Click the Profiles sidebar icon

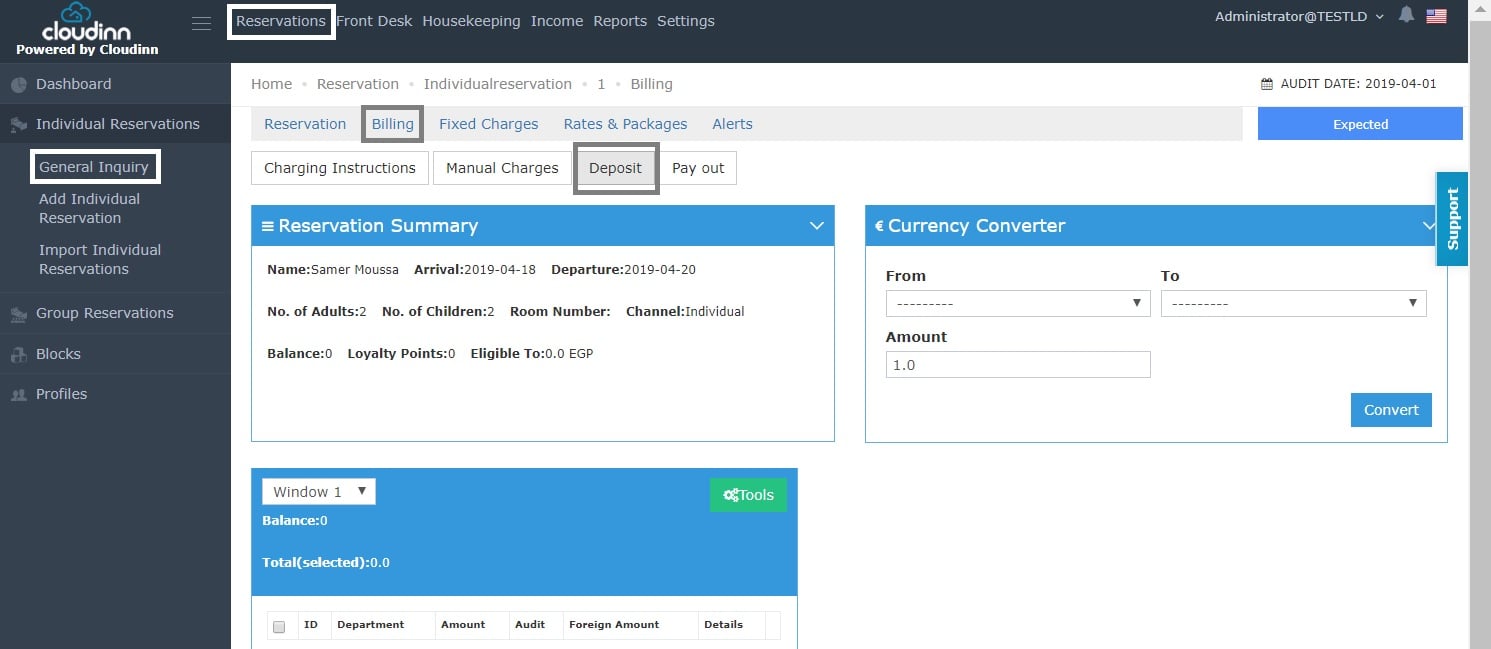click(19, 395)
